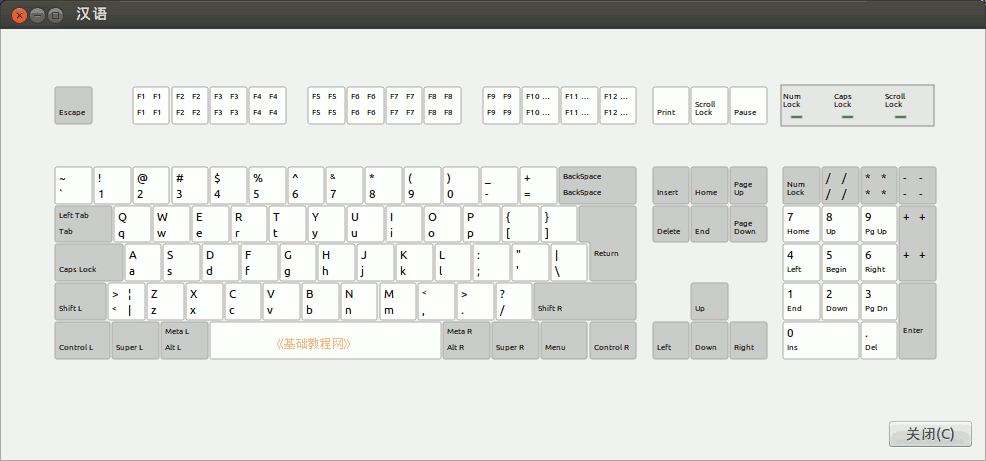This screenshot has width=986, height=461.
Task: Click the Left Tab key
Action: pyautogui.click(x=84, y=224)
